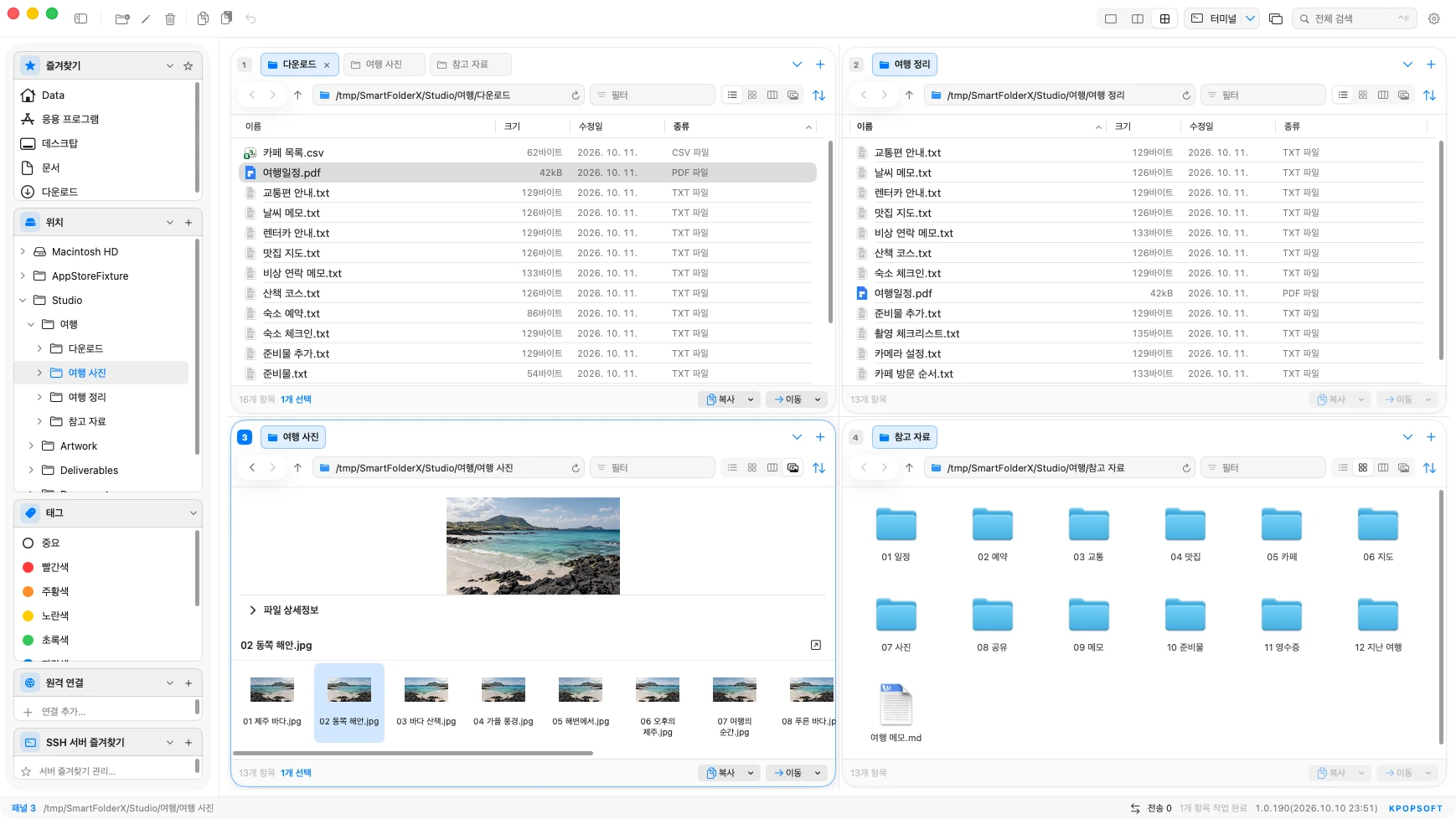Click the 전체 검색 search field
1456x819 pixels.
click(x=1355, y=18)
